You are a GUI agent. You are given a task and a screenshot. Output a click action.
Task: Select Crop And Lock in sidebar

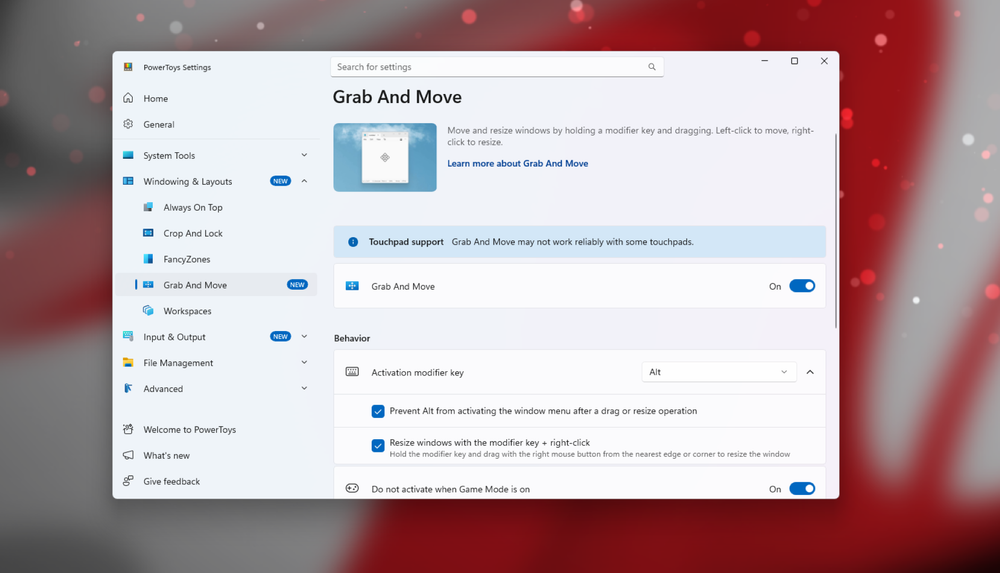[x=216, y=233]
